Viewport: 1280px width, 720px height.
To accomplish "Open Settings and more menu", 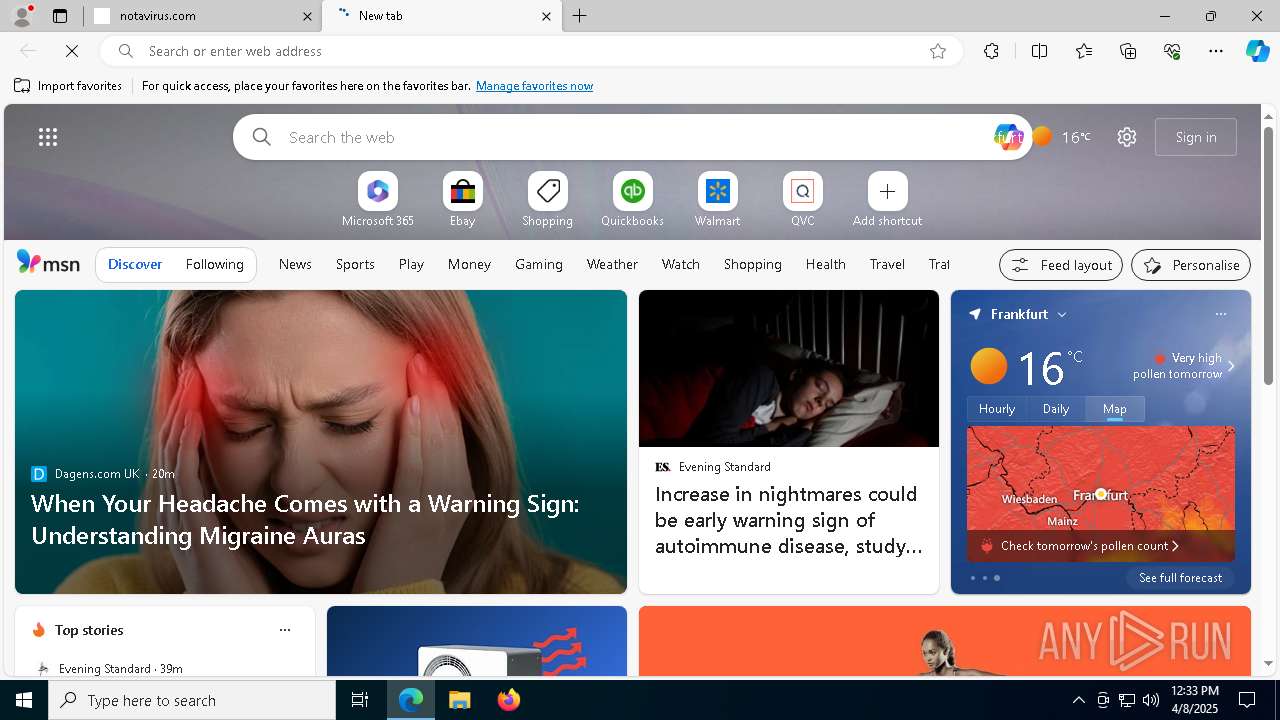I will click(1216, 51).
